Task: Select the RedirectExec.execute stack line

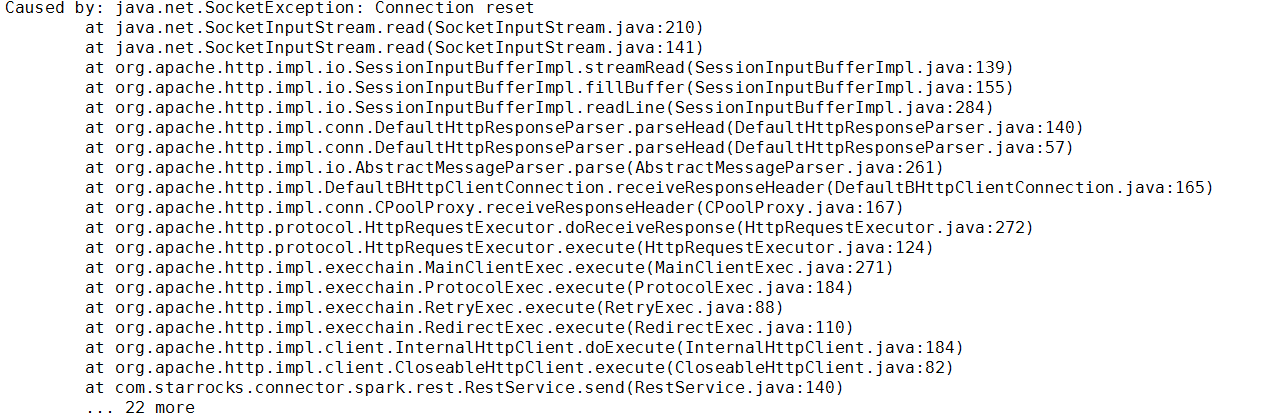Action: (x=469, y=327)
